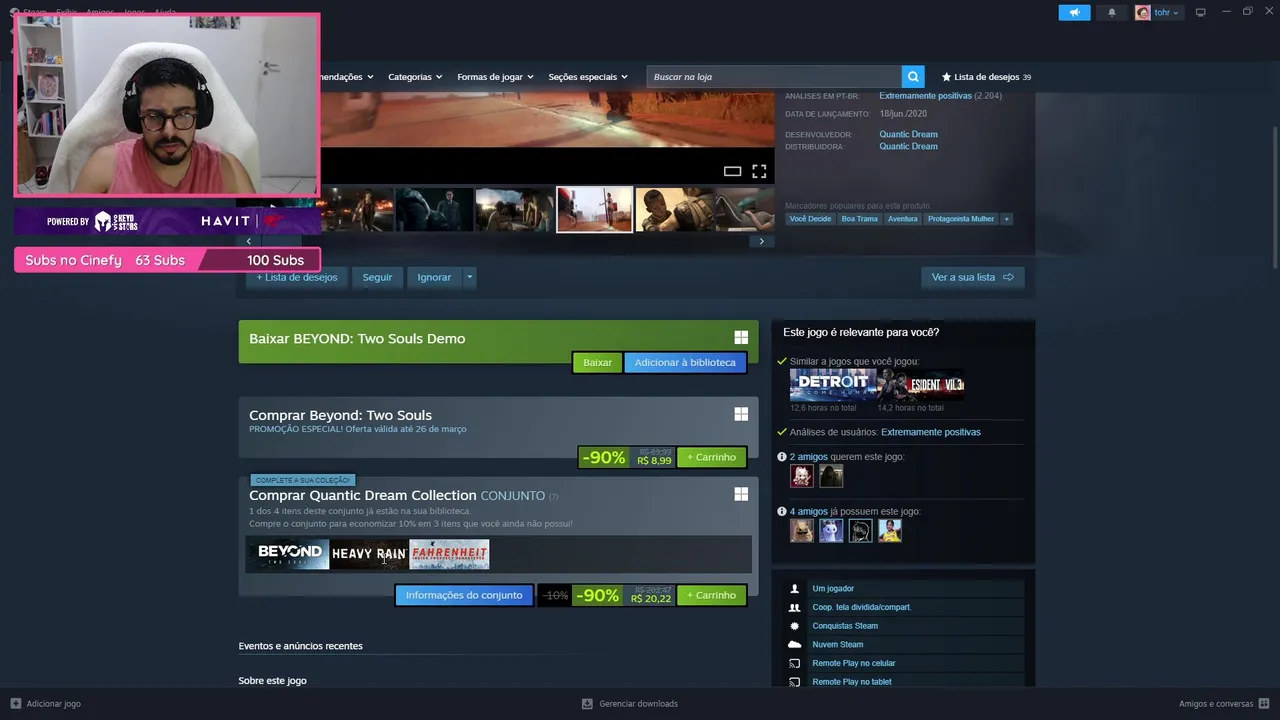Click the Windows icon beside Comprar Beyond: Two Souls
Image resolution: width=1280 pixels, height=720 pixels.
click(x=741, y=414)
